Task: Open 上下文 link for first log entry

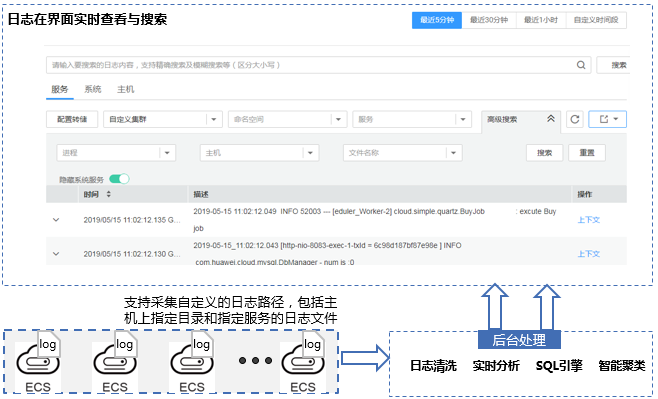Action: pos(588,220)
